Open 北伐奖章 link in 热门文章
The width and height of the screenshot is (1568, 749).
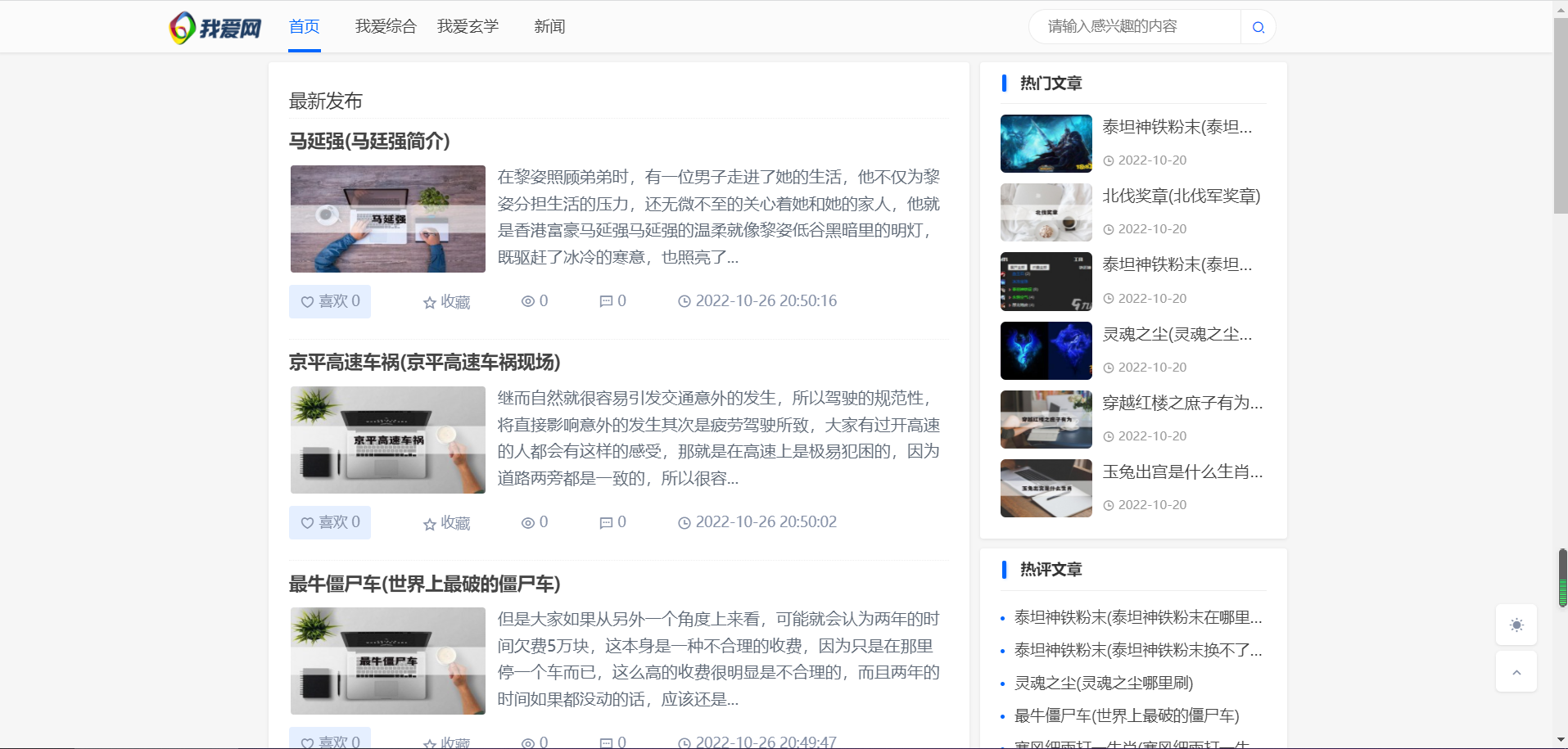(1182, 196)
